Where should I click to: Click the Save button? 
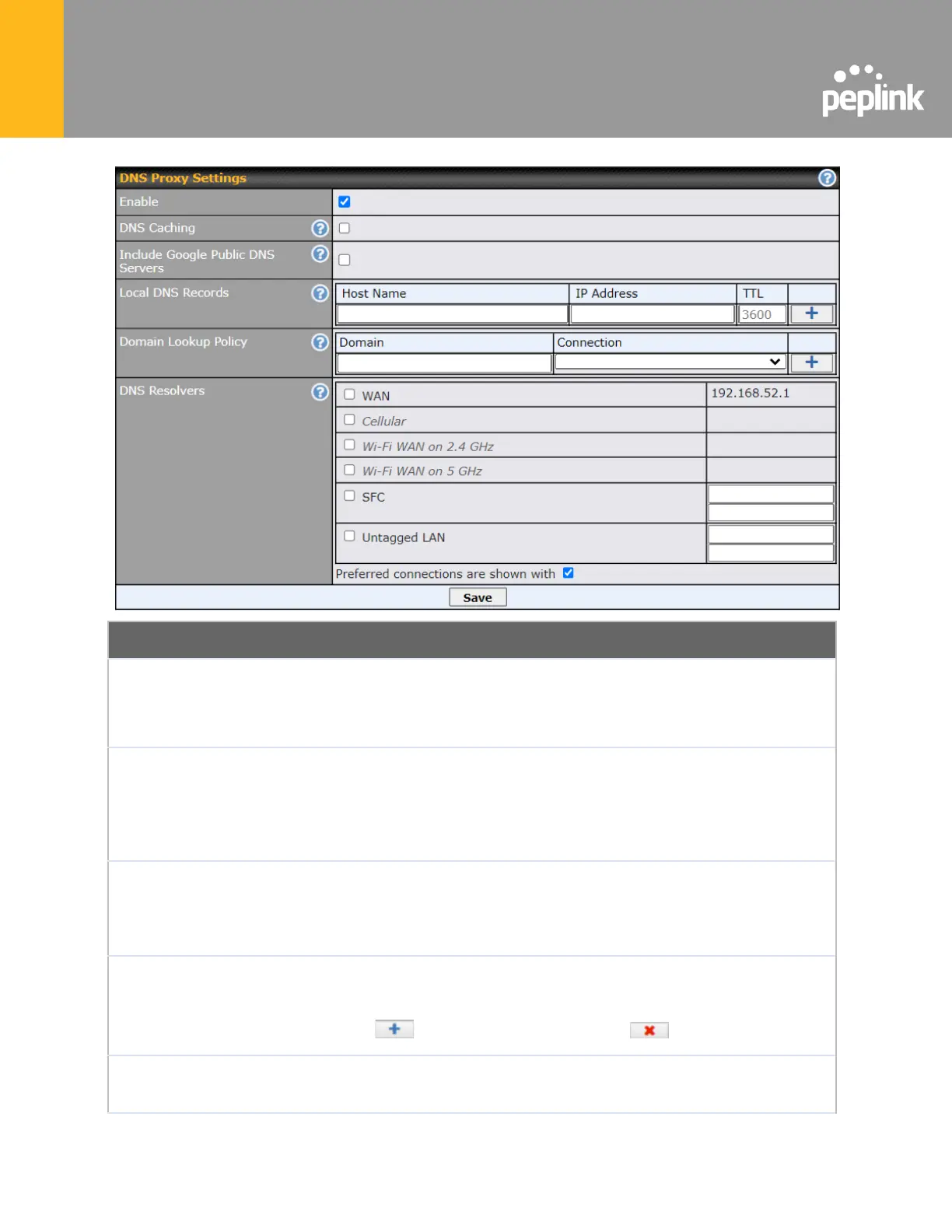click(478, 597)
